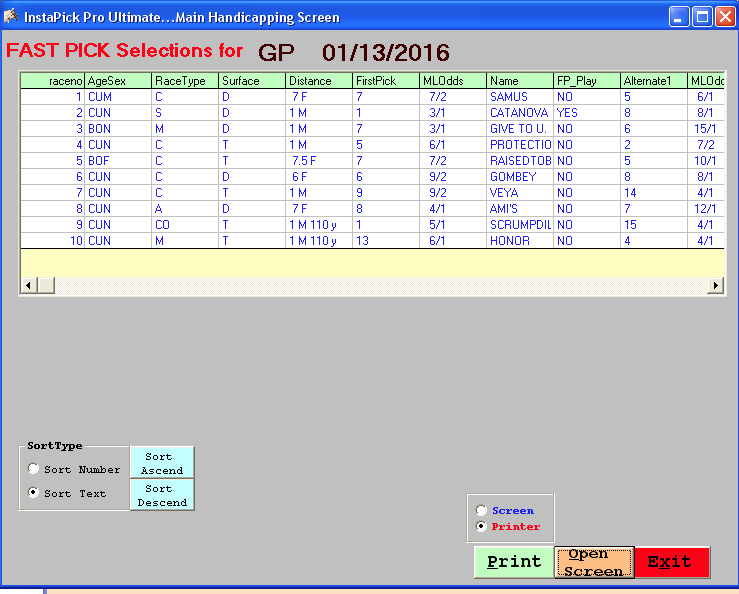Select the HONOR name cell
739x594 pixels.
(520, 241)
